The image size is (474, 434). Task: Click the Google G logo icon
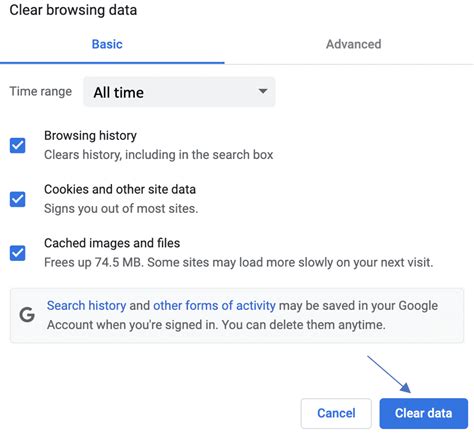[27, 315]
